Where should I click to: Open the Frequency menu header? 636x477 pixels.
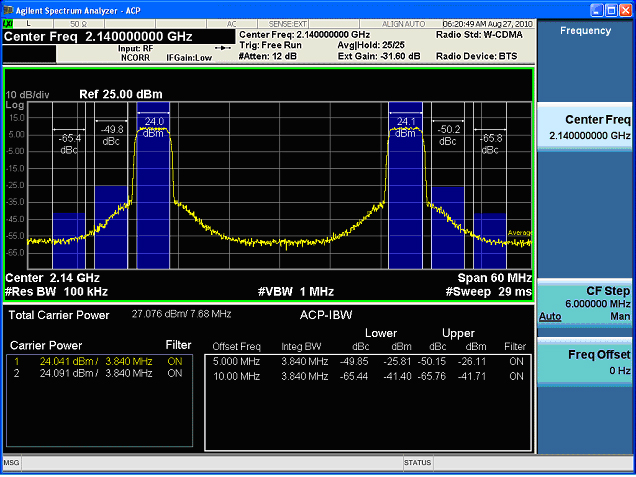click(585, 31)
